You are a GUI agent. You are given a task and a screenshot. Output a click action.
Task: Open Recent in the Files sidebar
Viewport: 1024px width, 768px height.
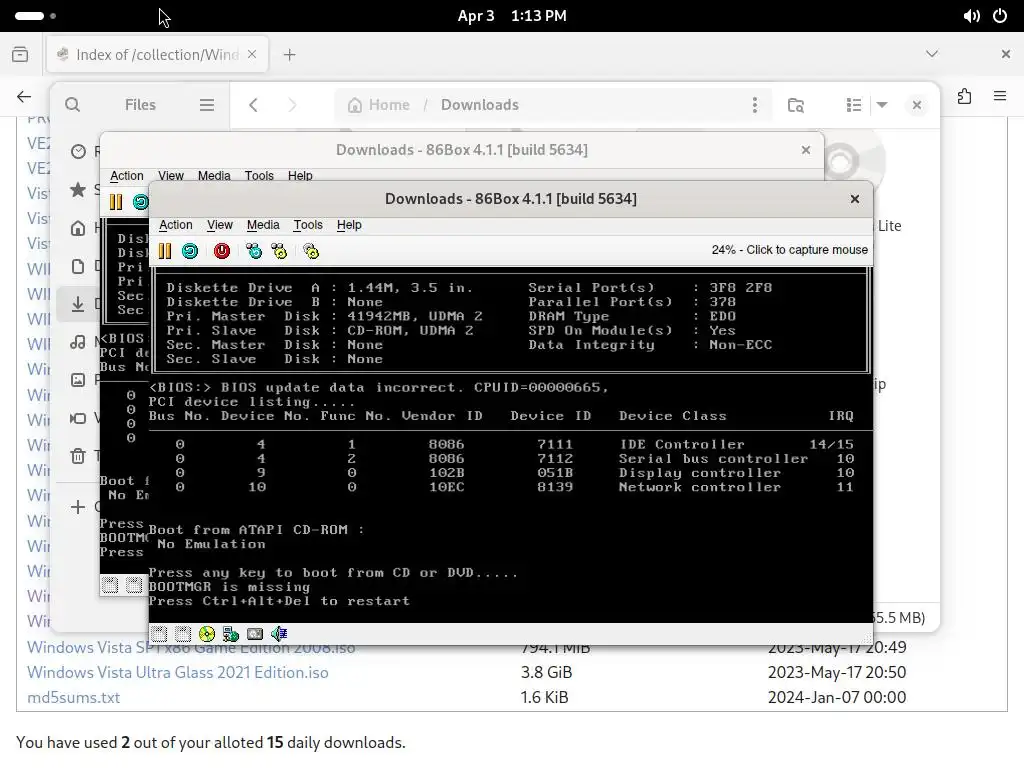(x=78, y=152)
